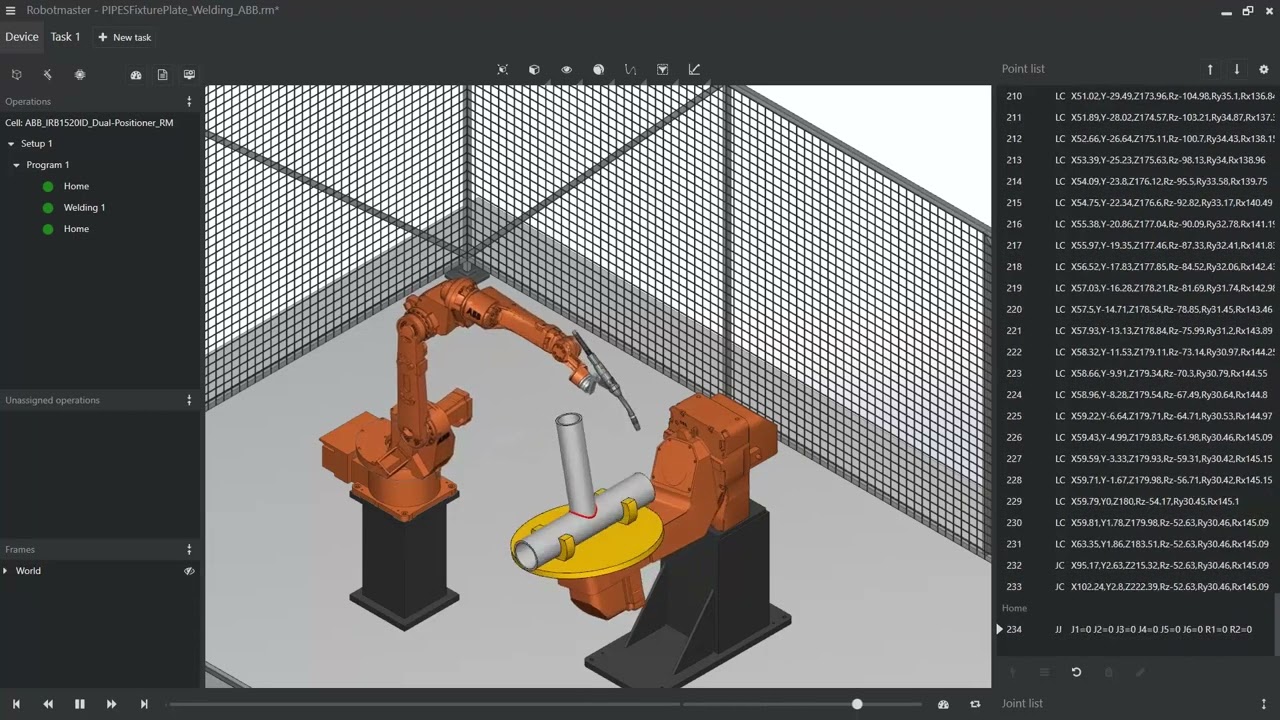Open the filter icon above the viewport
The height and width of the screenshot is (720, 1280).
tap(662, 70)
